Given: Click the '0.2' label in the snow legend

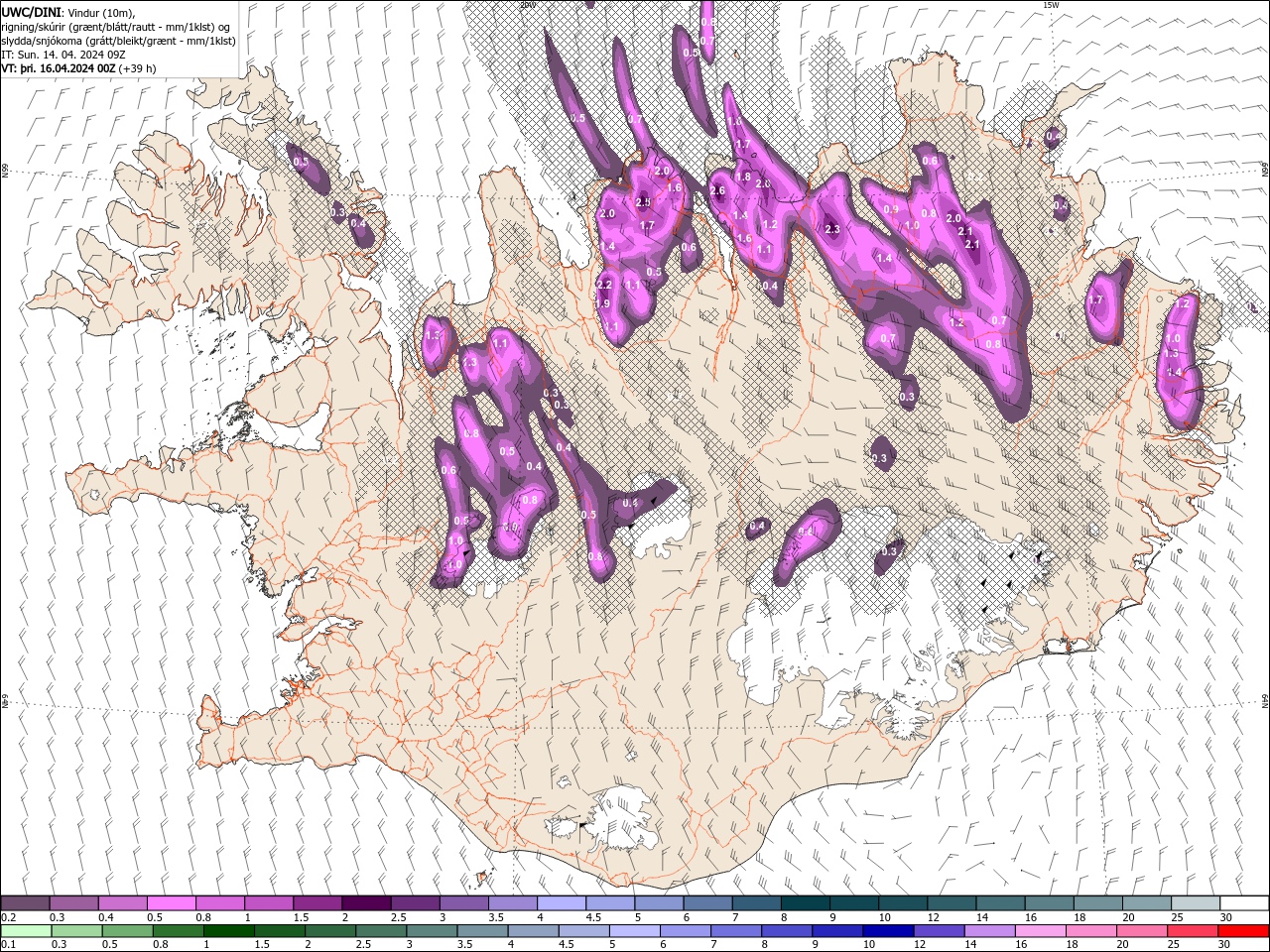Looking at the screenshot, I should pos(9,917).
